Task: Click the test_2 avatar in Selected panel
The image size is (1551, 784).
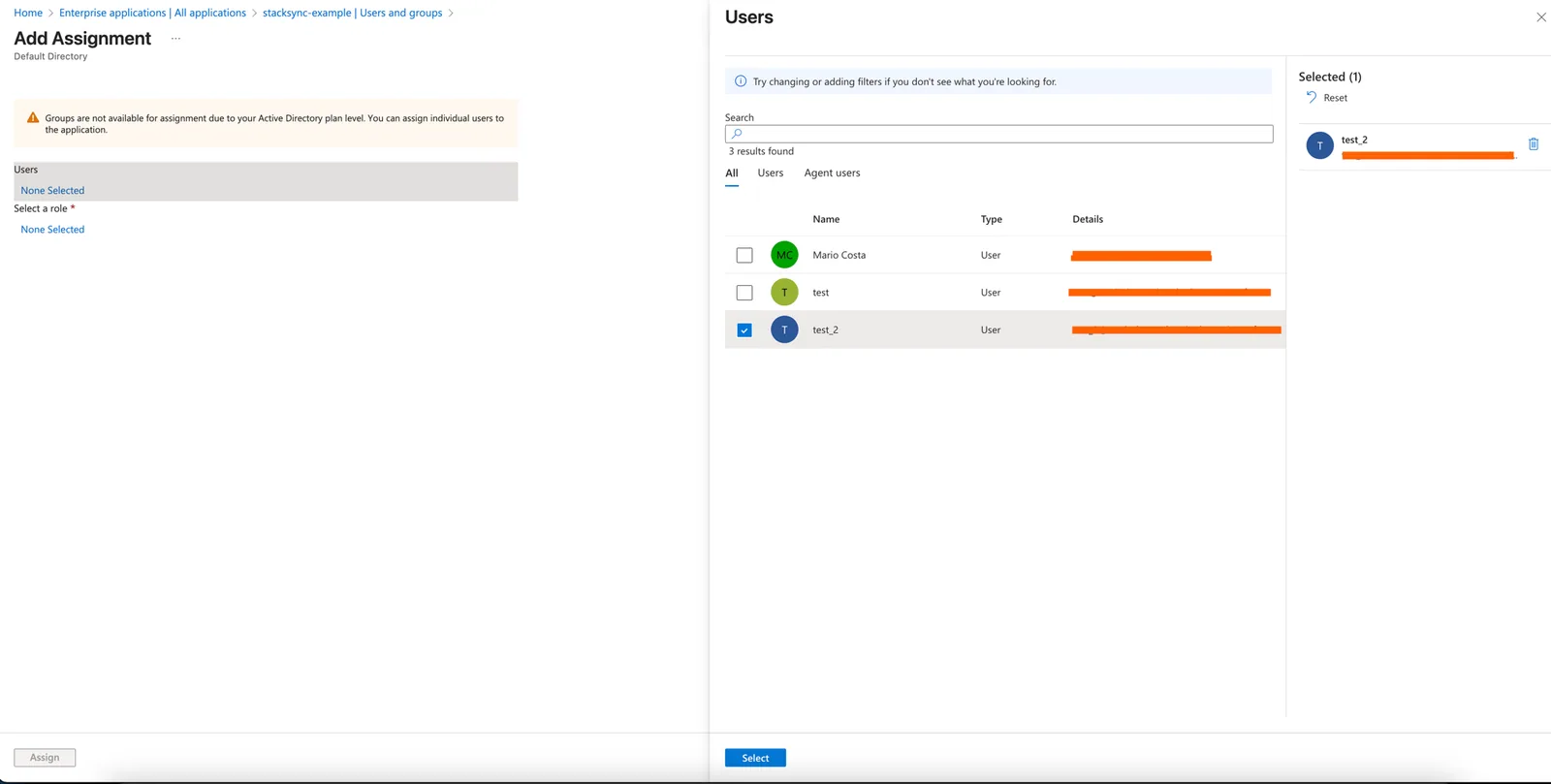Action: (x=1320, y=145)
